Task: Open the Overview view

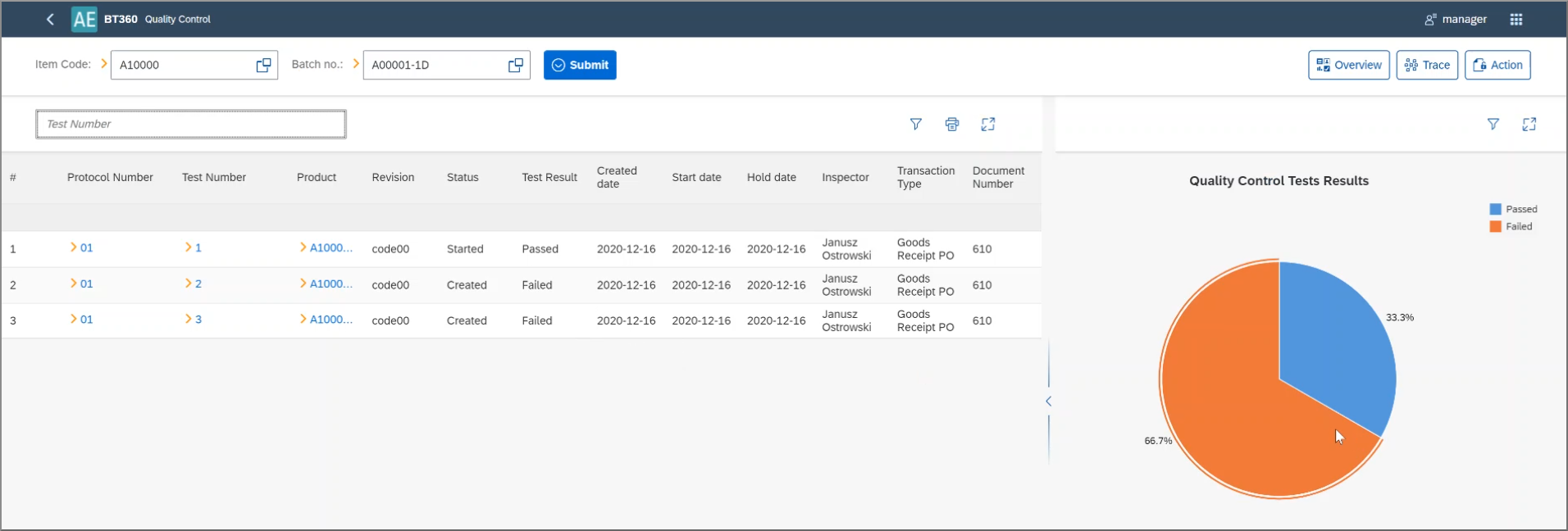Action: (1349, 65)
